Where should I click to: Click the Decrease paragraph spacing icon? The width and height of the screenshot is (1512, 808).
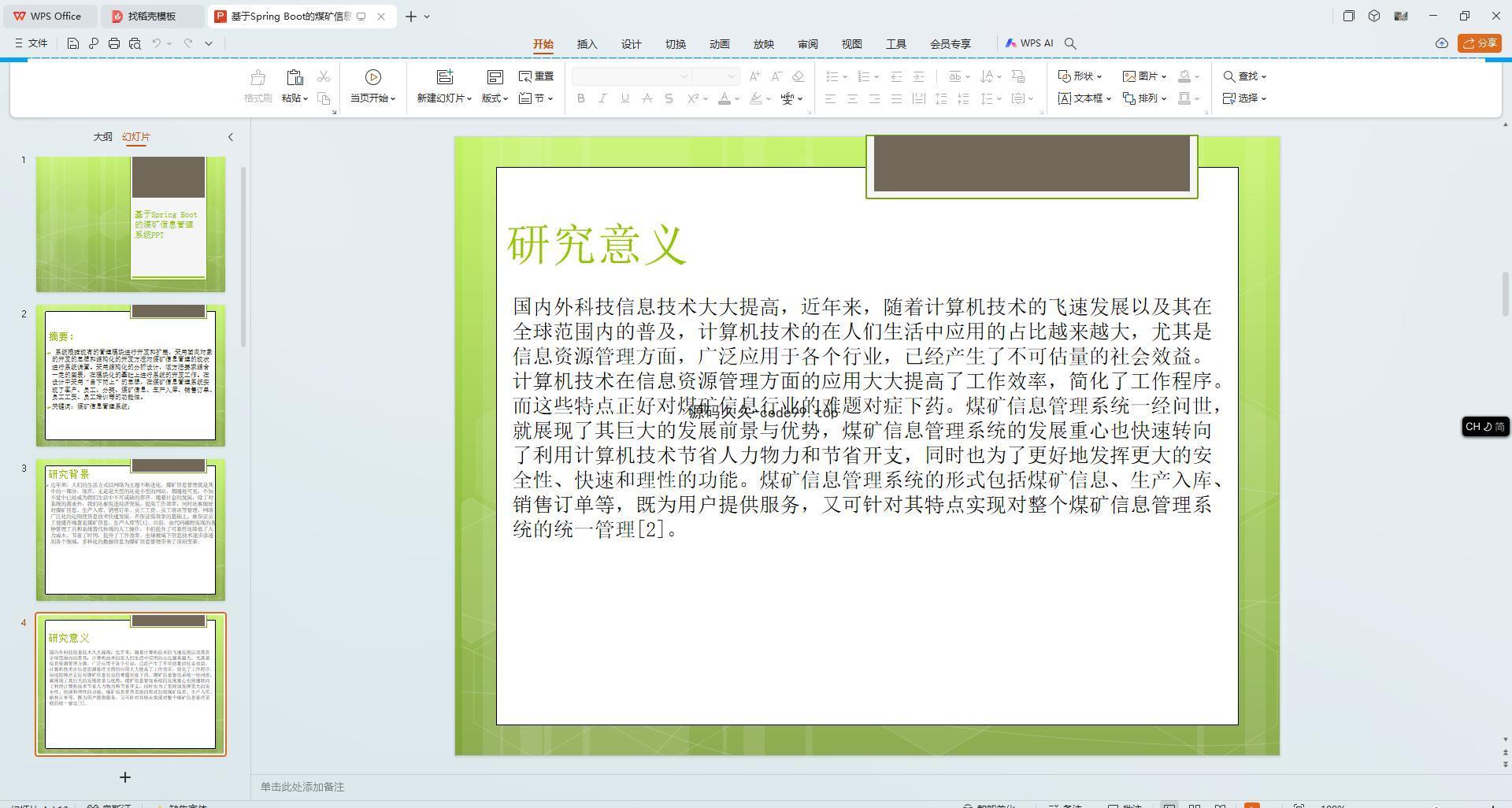point(963,98)
